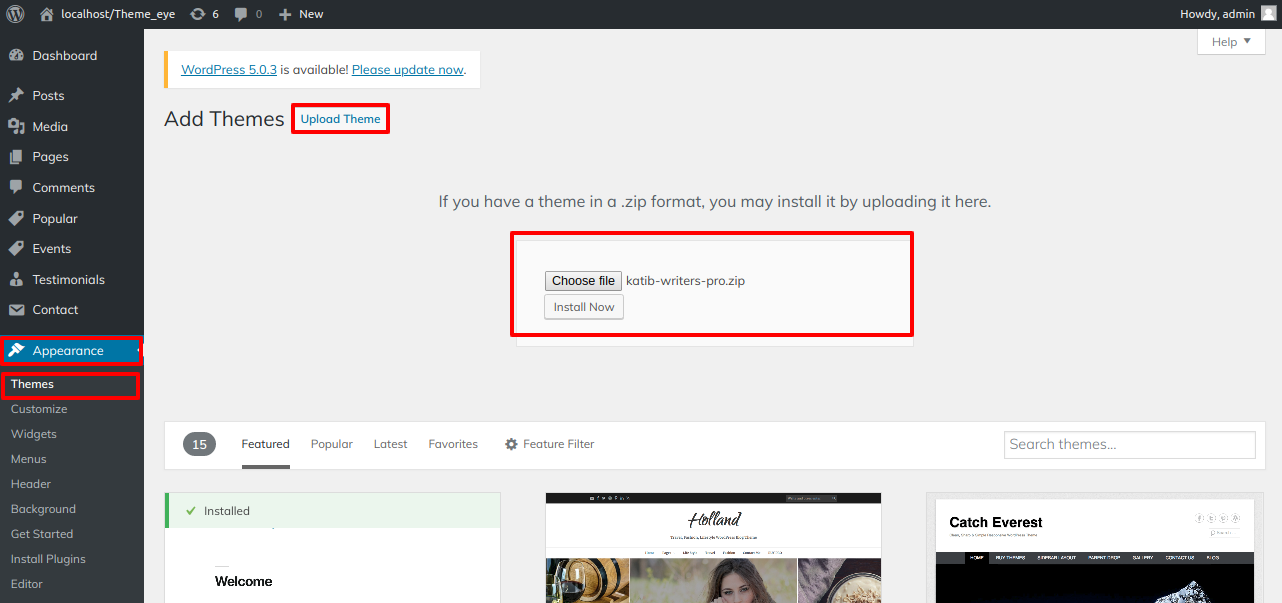Click the Contact envelope icon
1282x603 pixels.
(x=16, y=310)
